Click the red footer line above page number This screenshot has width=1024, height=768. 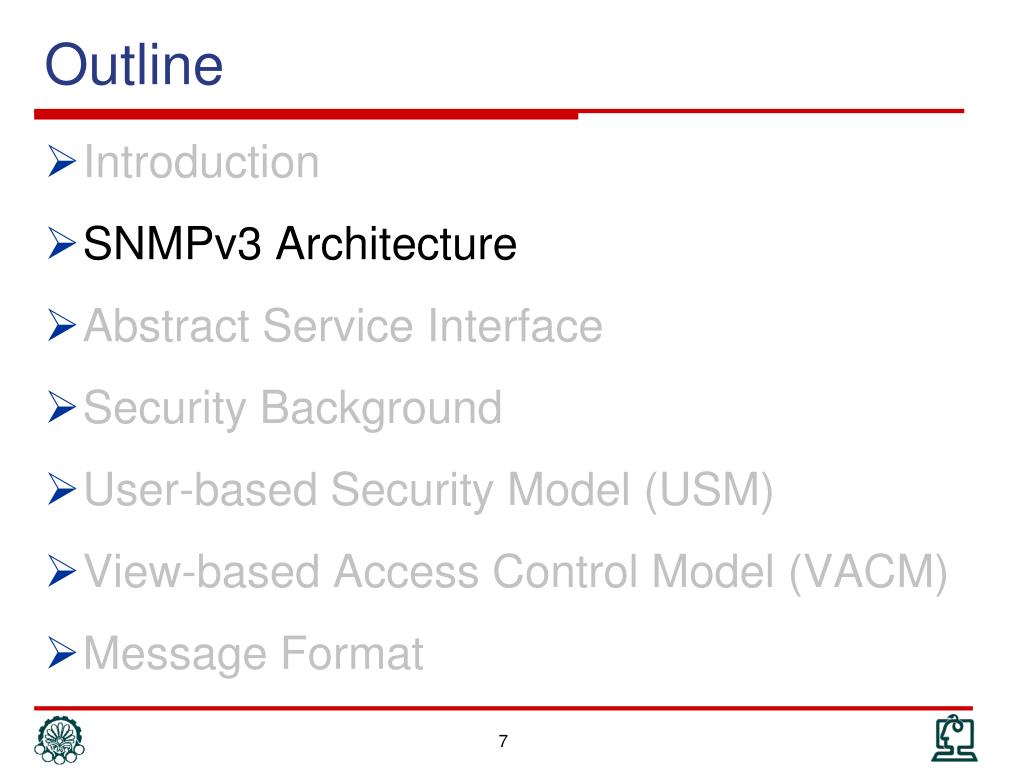tap(504, 708)
